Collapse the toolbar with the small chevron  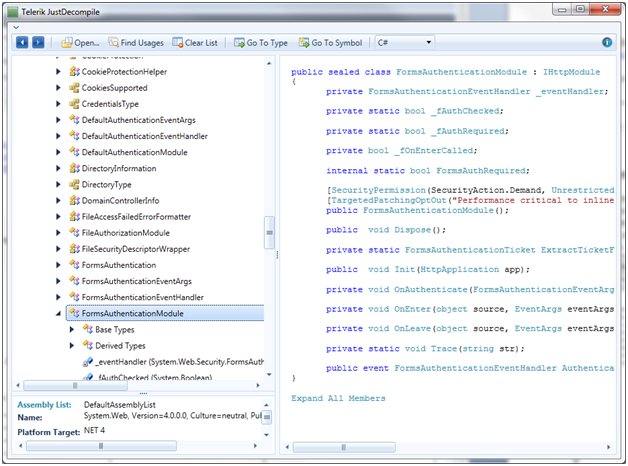tap(16, 28)
